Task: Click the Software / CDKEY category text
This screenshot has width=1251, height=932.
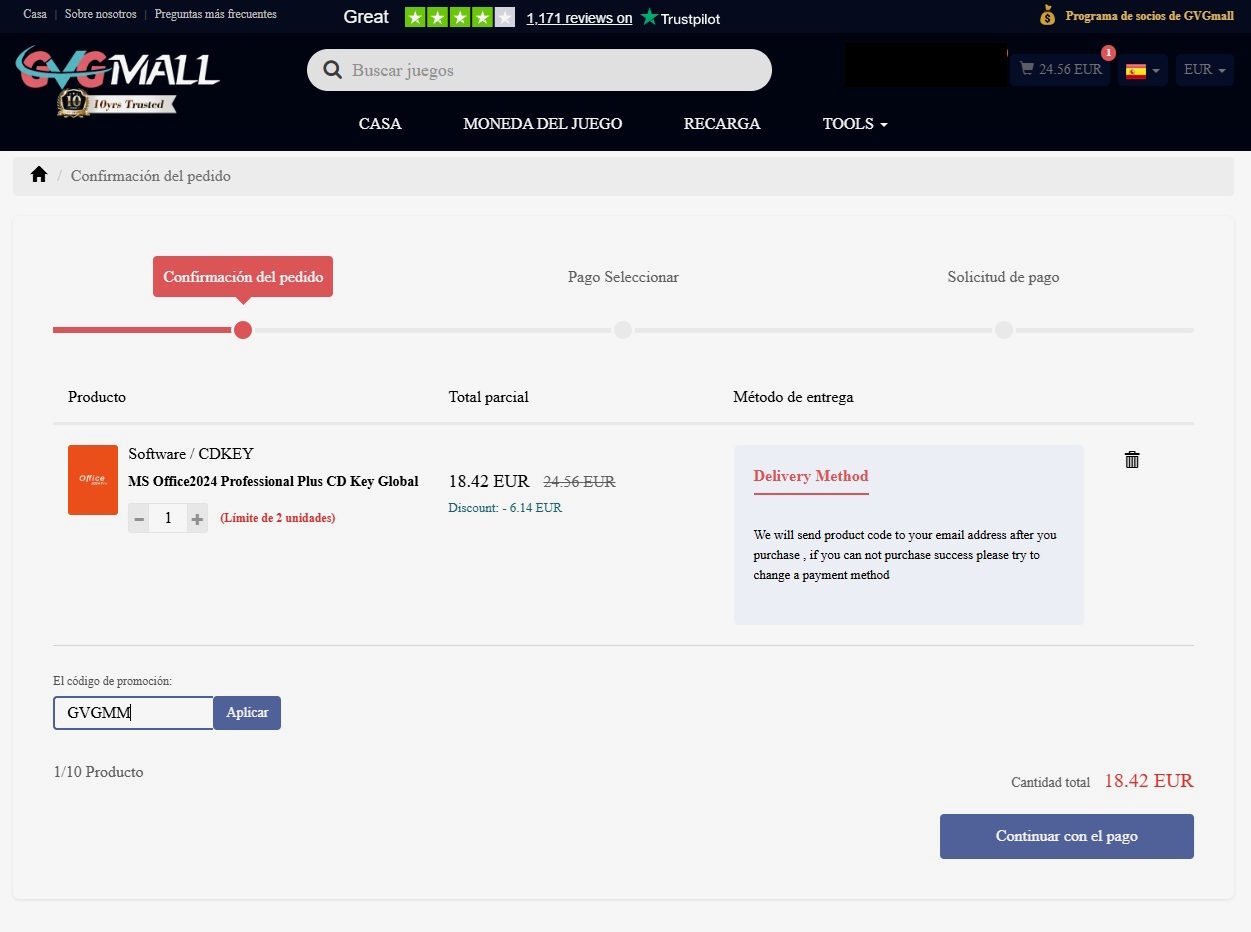Action: 191,453
